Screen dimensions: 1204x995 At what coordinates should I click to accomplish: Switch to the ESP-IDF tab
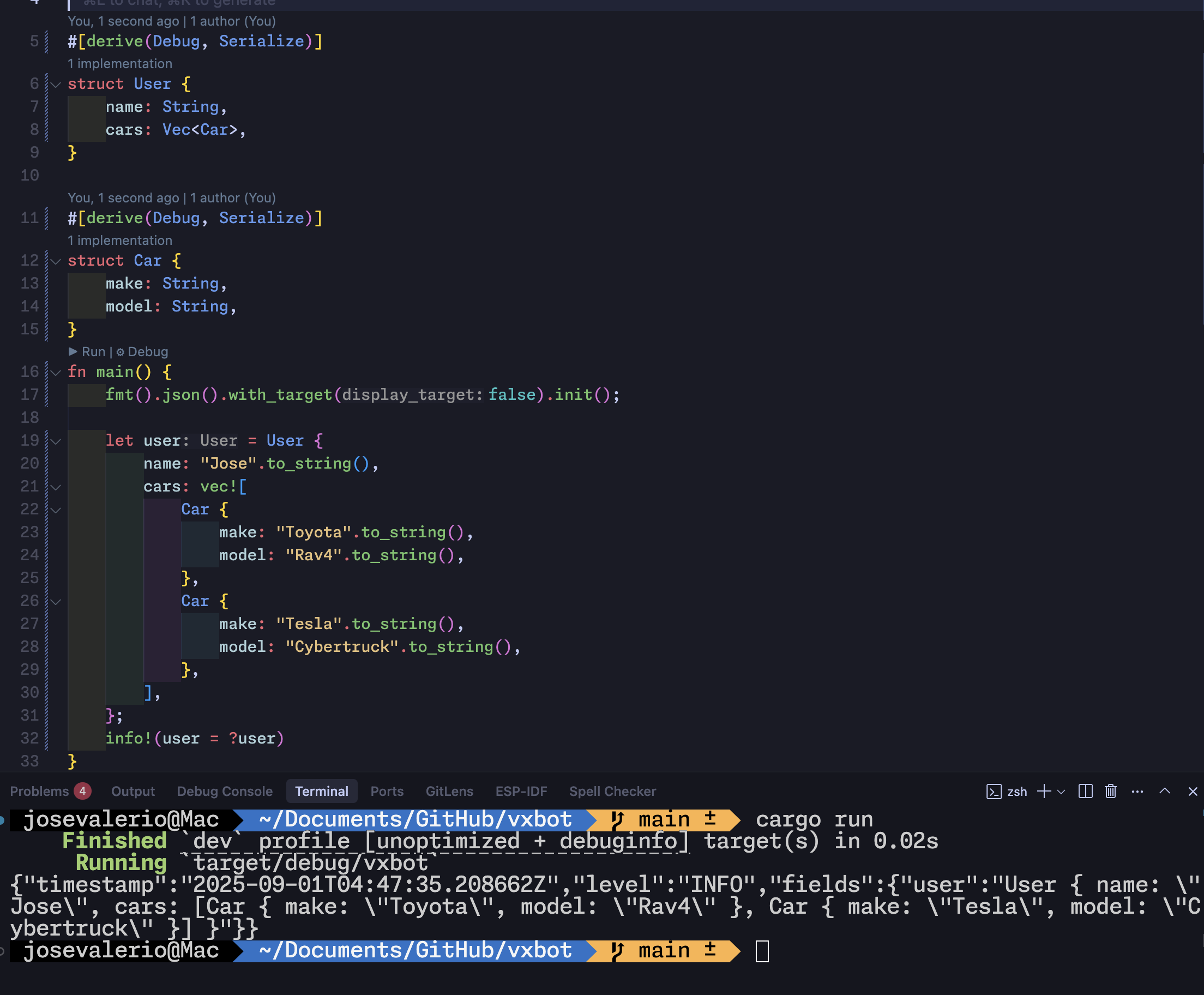click(521, 792)
